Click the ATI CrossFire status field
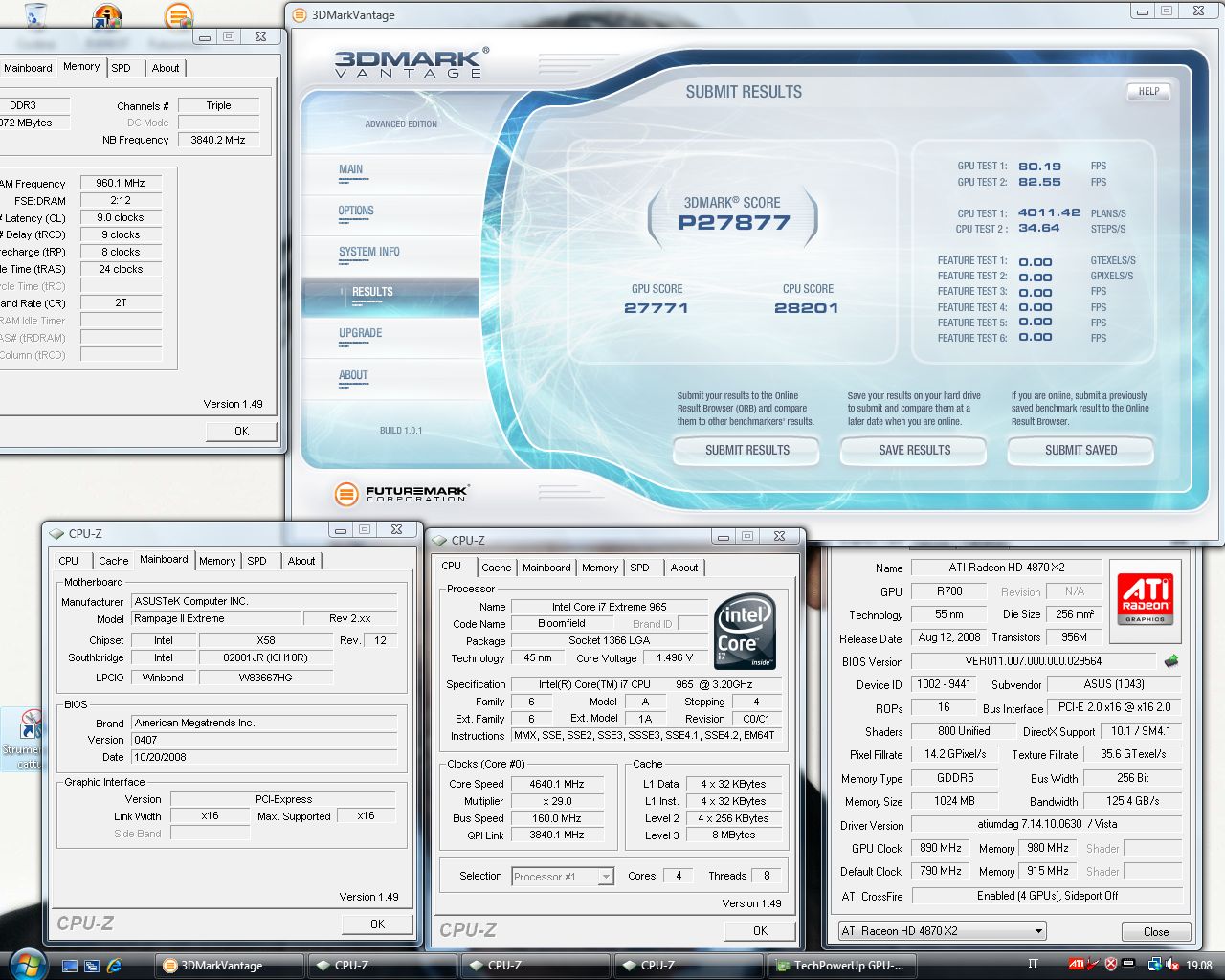The image size is (1225, 980). (1047, 896)
